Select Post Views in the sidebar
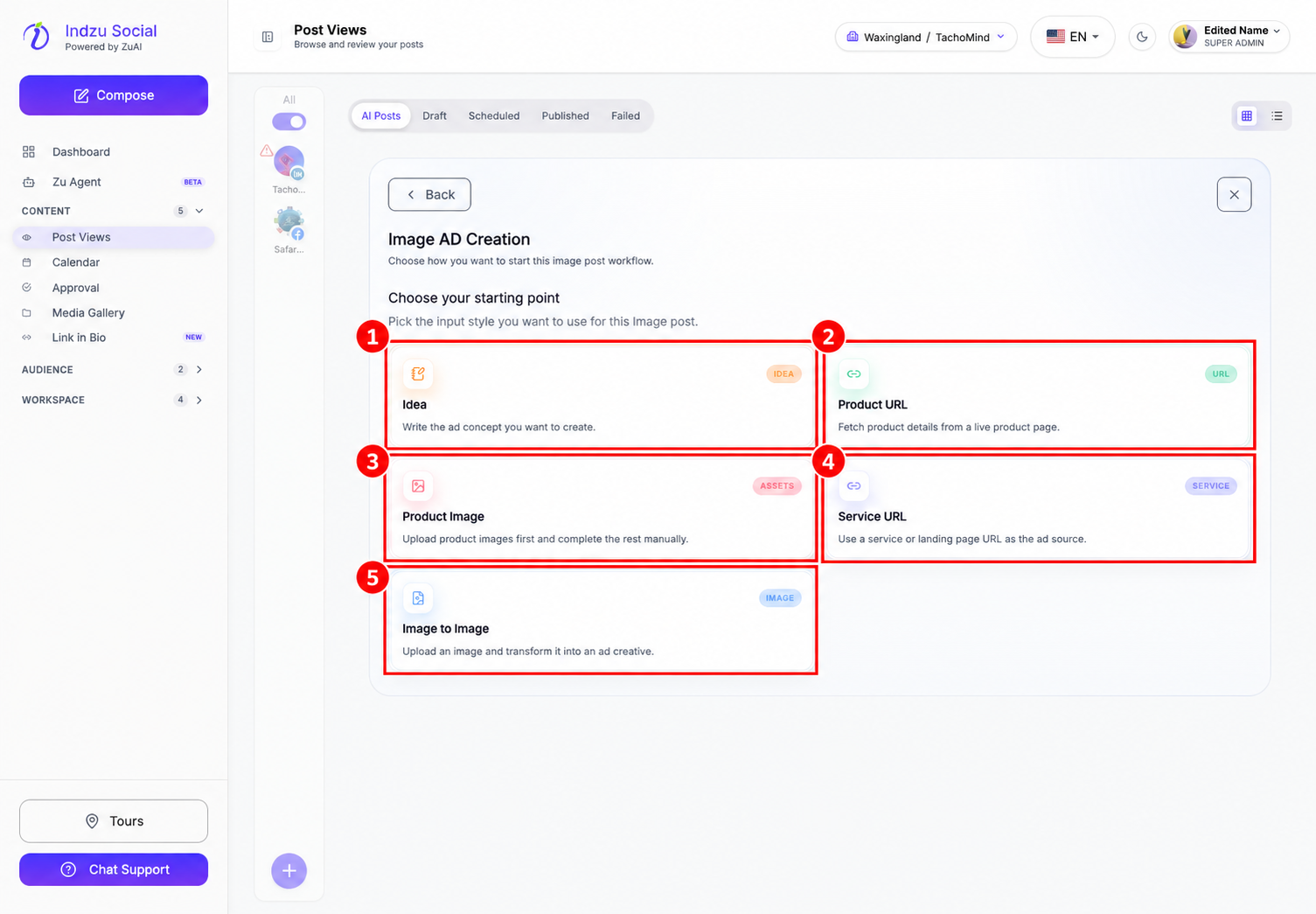This screenshot has height=914, width=1316. pos(114,237)
